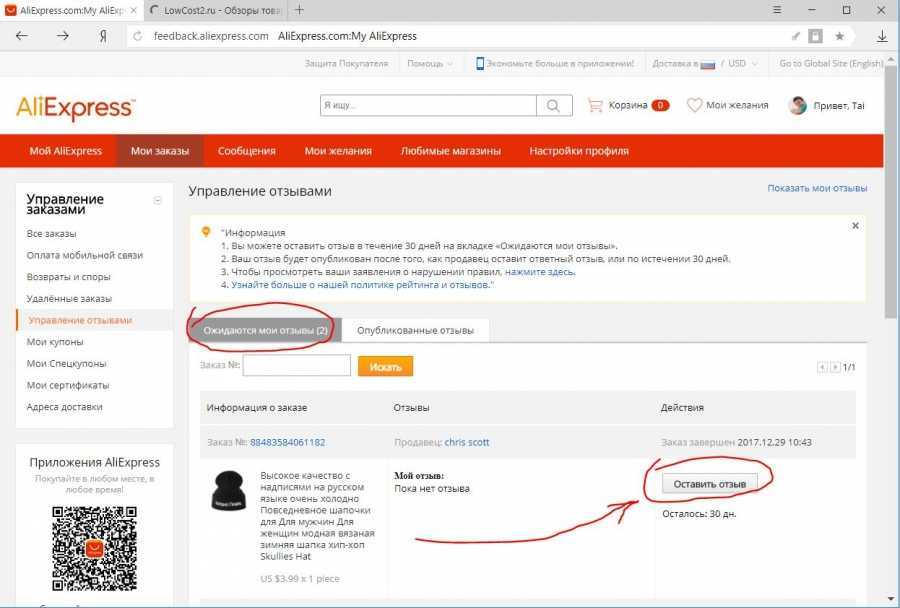Viewport: 900px width, 608px height.
Task: Open Мои желания in the red menu
Action: point(338,151)
